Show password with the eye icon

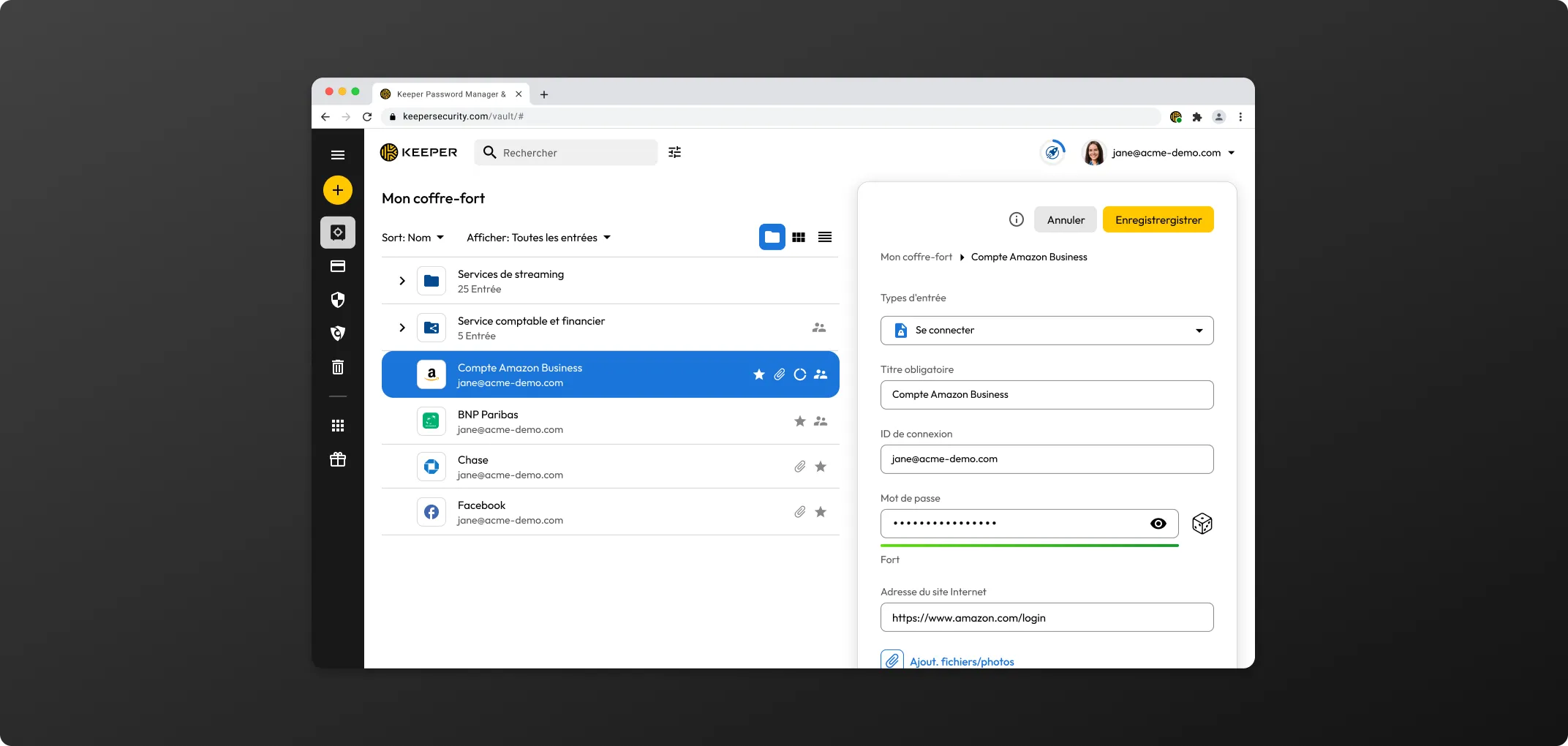click(1158, 524)
